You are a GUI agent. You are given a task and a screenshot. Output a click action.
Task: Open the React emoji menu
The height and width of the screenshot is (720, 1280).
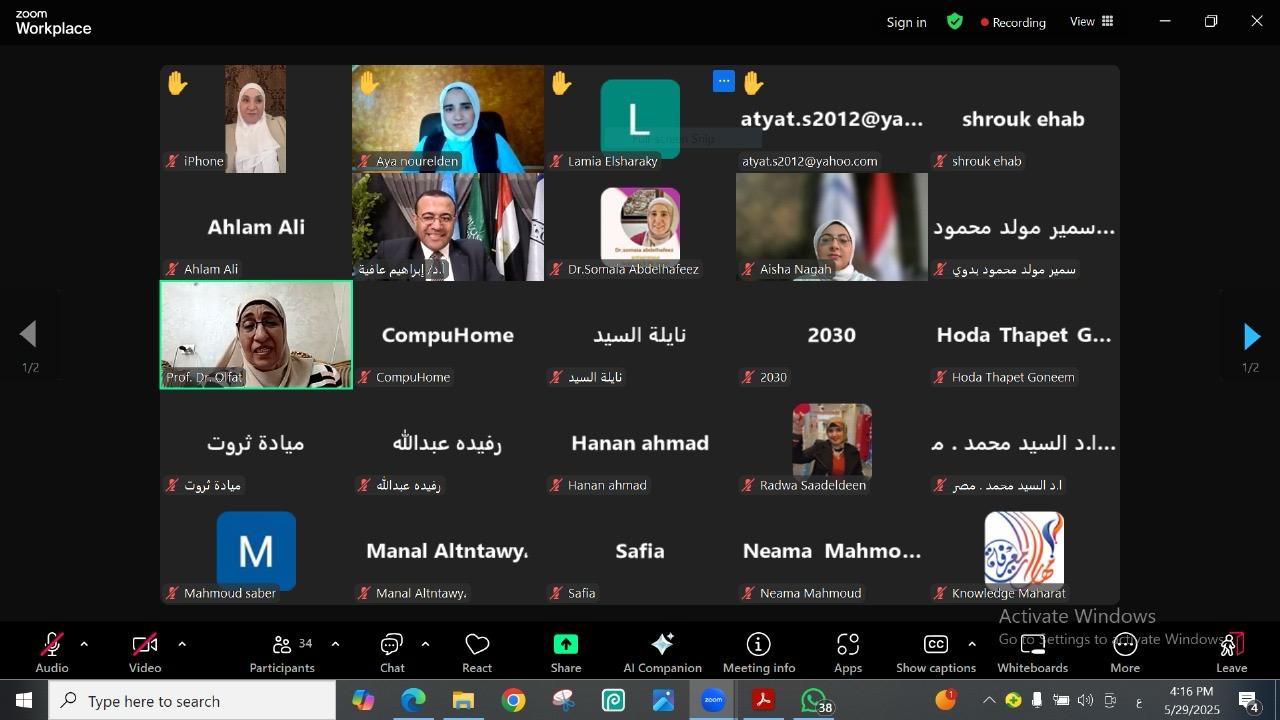477,653
